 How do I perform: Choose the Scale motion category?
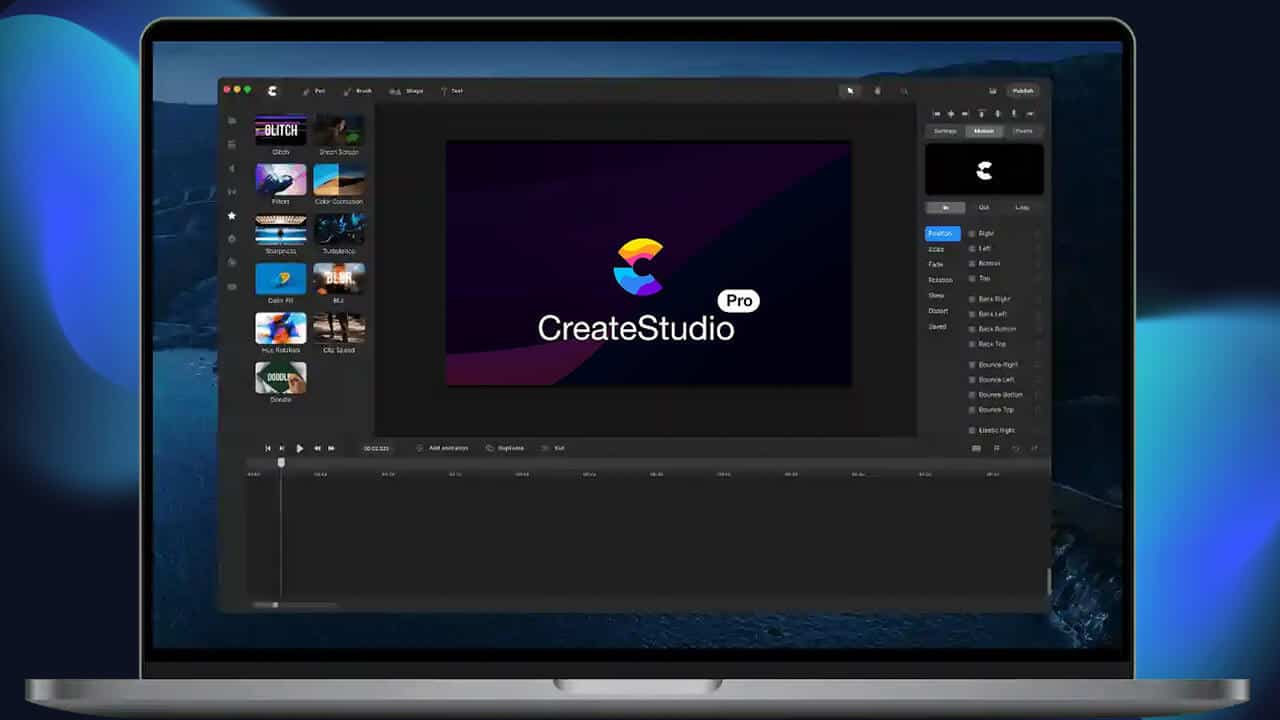[937, 249]
